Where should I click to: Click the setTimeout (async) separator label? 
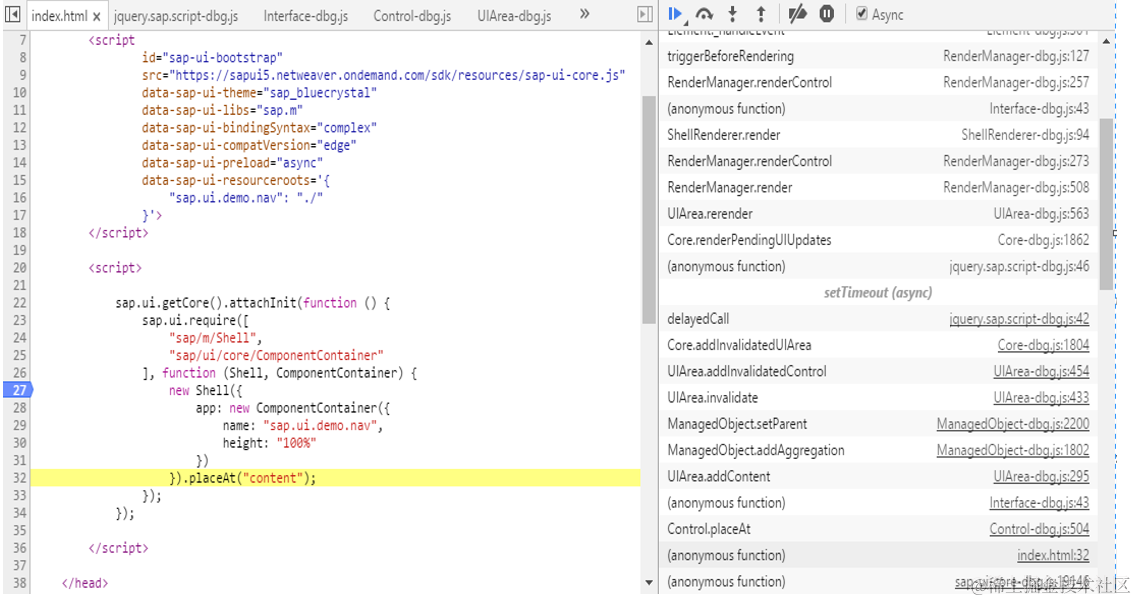coord(878,292)
